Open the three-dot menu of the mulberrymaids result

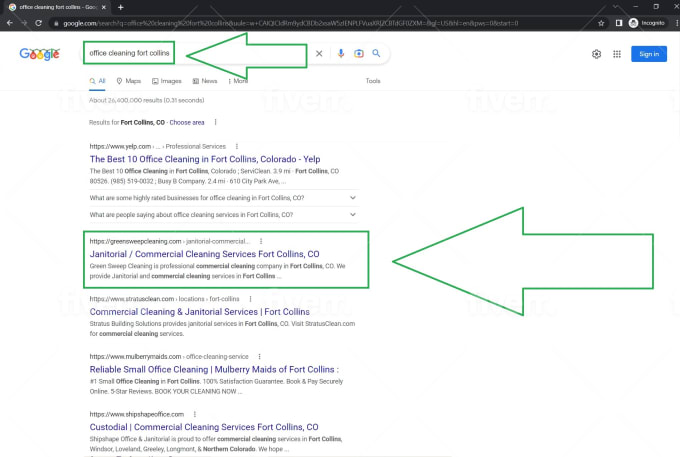tap(259, 356)
